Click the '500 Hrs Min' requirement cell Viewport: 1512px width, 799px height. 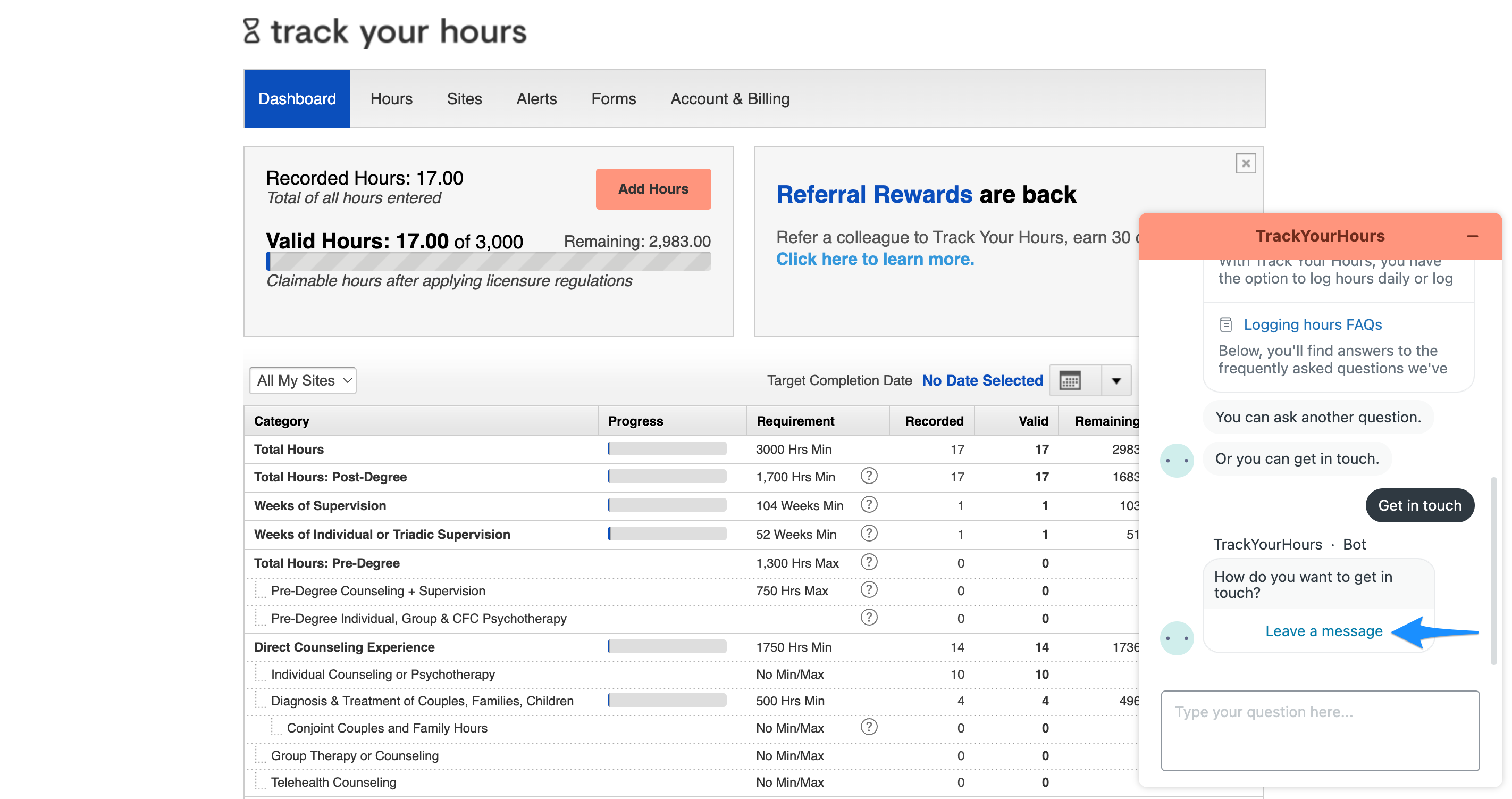[790, 701]
